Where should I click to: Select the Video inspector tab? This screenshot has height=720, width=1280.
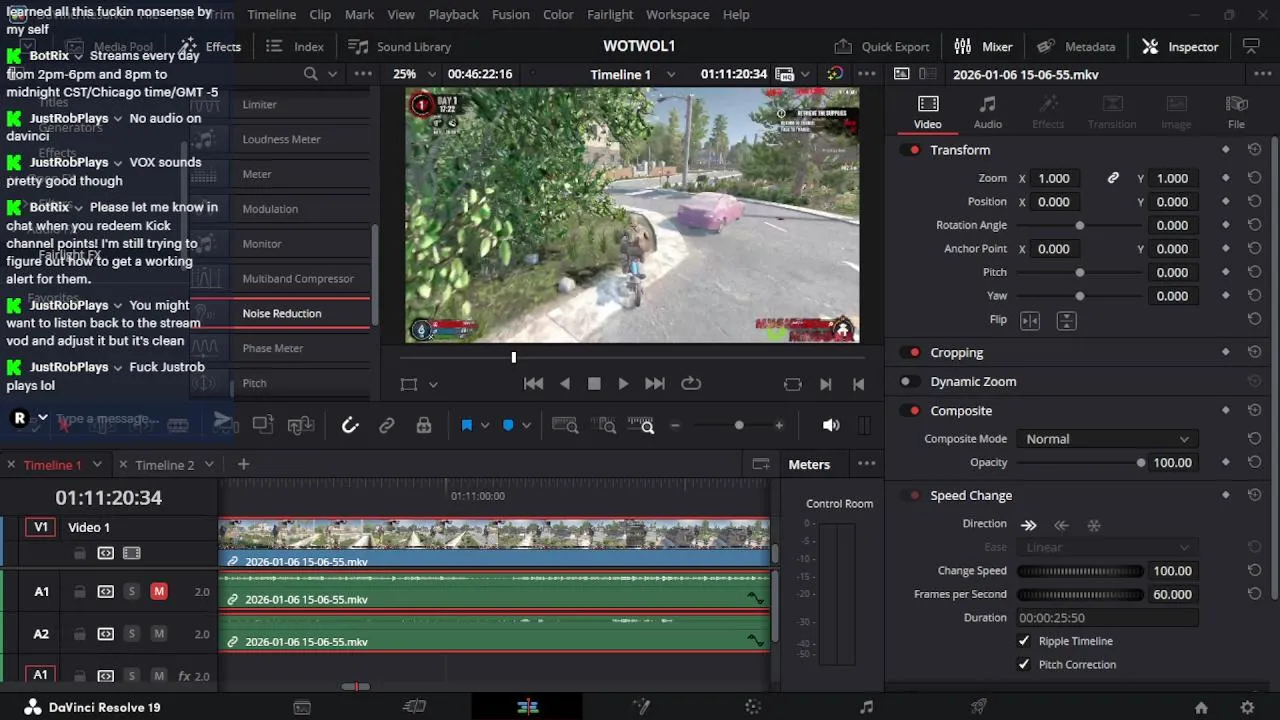[928, 112]
